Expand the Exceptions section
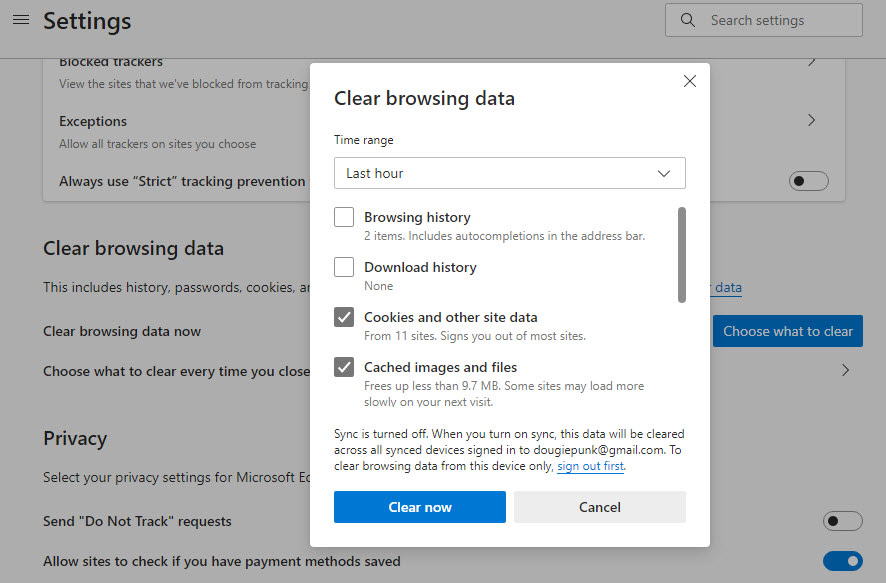 (812, 120)
